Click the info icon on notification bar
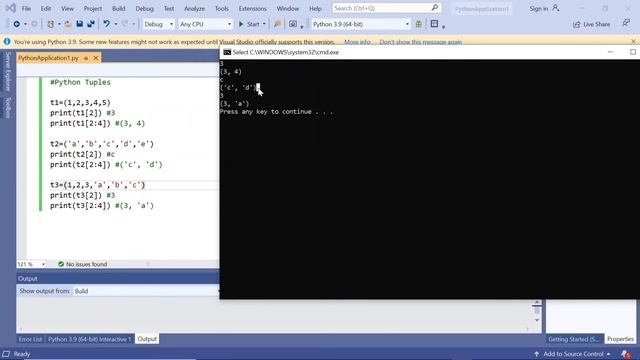Image resolution: width=640 pixels, height=360 pixels. tap(7, 42)
